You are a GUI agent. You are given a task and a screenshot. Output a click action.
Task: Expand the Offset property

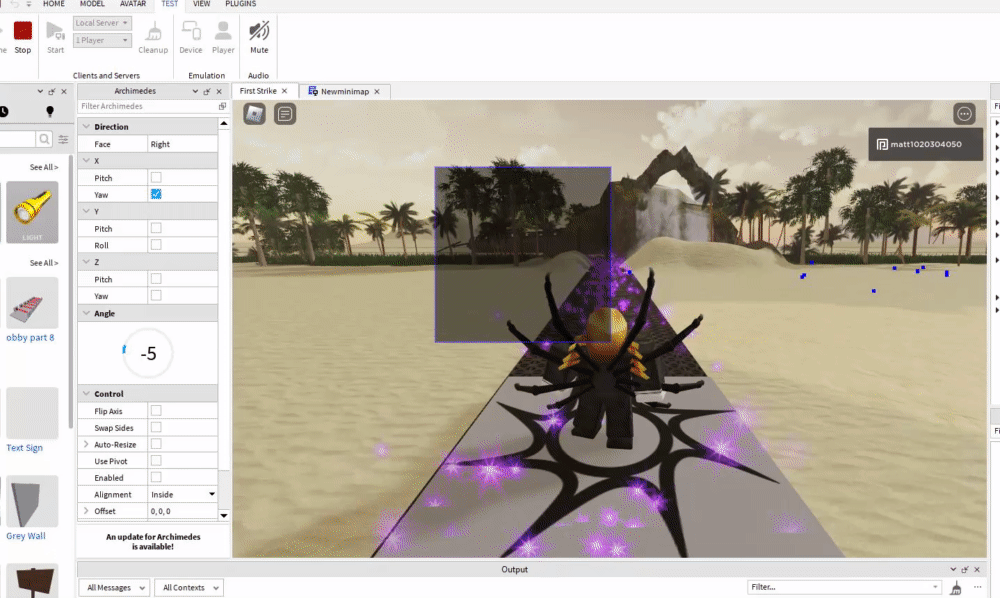coord(86,511)
